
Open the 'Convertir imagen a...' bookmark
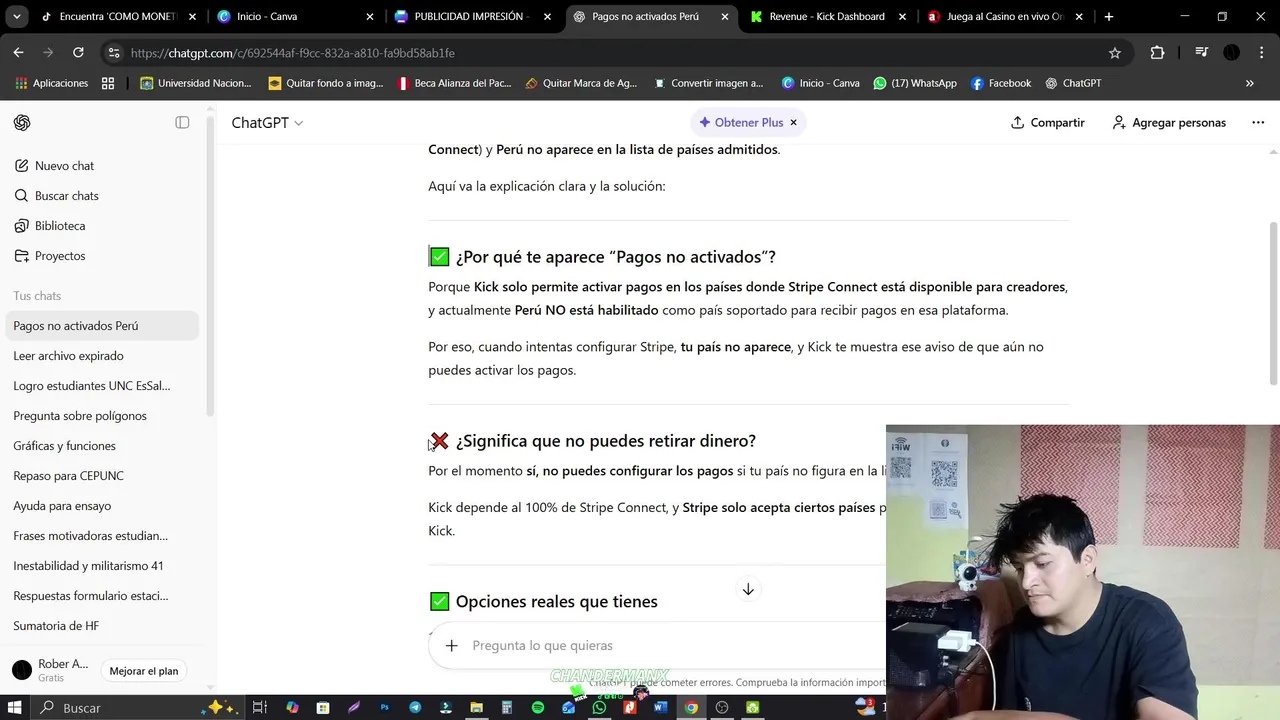[708, 83]
